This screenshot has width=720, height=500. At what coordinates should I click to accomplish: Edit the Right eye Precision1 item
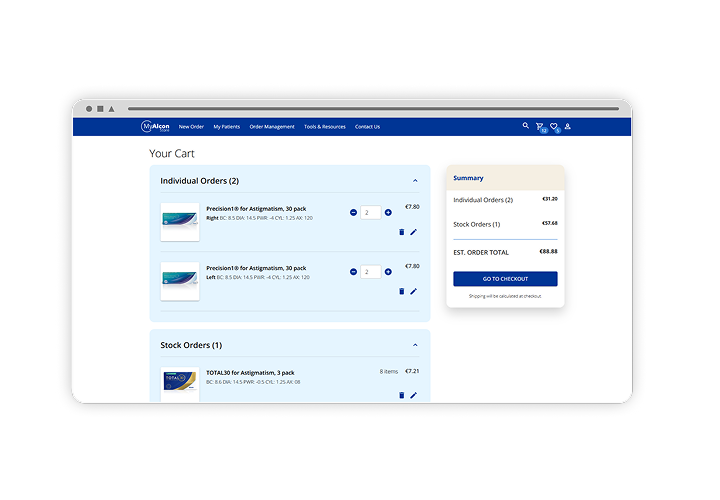(414, 232)
